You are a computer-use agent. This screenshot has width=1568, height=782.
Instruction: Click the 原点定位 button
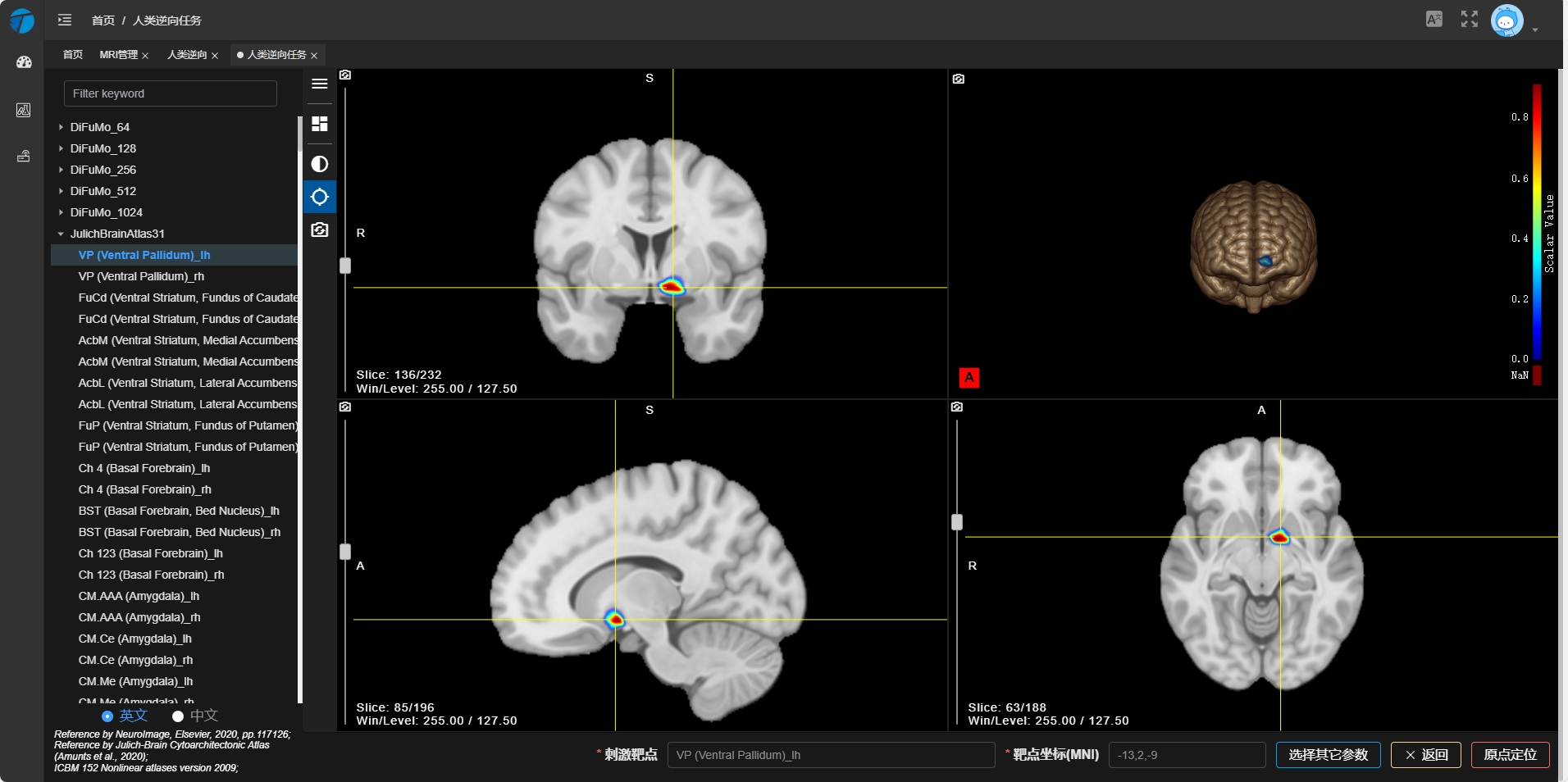[x=1510, y=754]
